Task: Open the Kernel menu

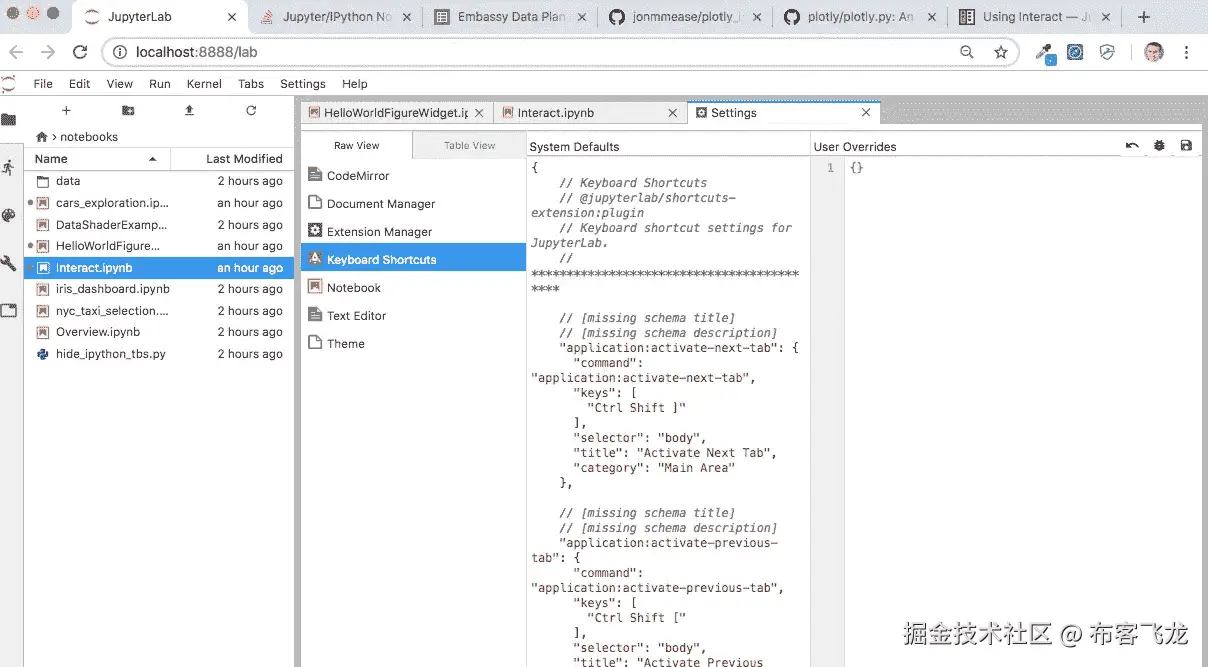Action: tap(204, 84)
